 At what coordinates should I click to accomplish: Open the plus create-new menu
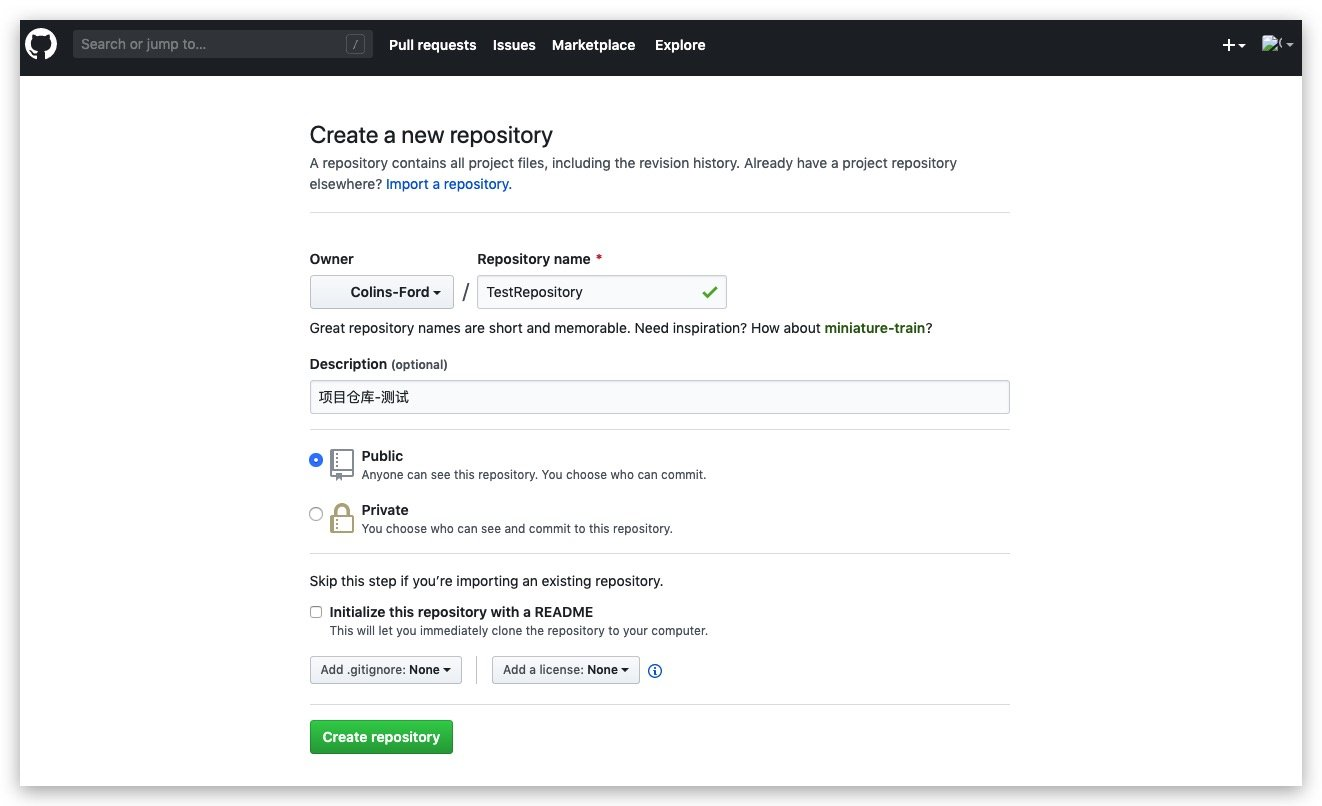[x=1233, y=45]
